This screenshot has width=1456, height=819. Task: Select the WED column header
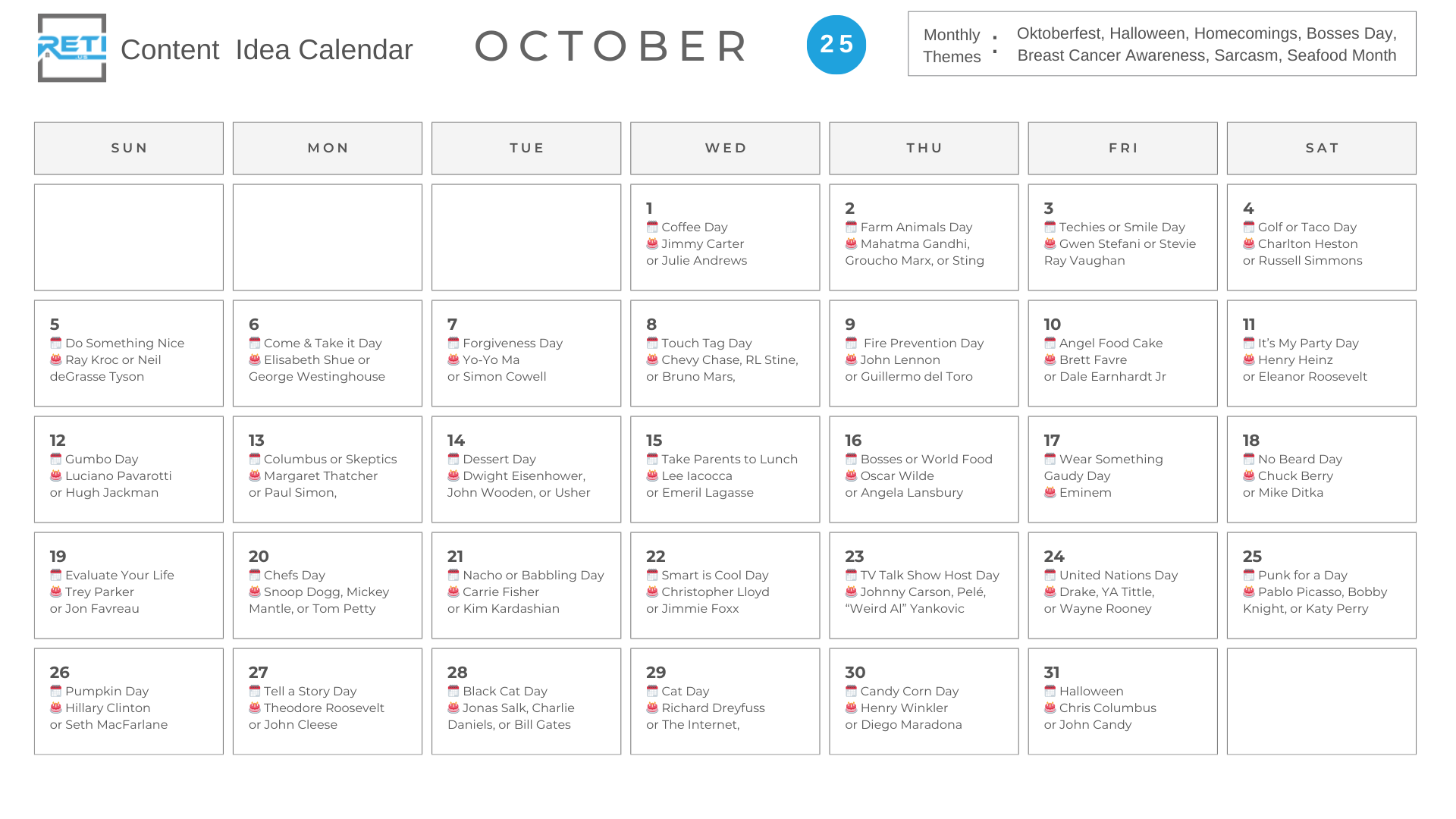(725, 148)
